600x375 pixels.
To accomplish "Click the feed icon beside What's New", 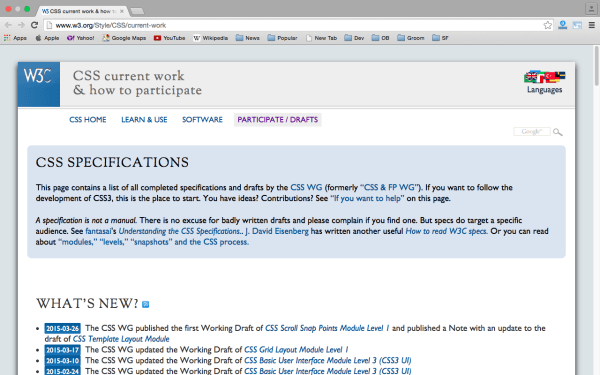I will [x=145, y=304].
